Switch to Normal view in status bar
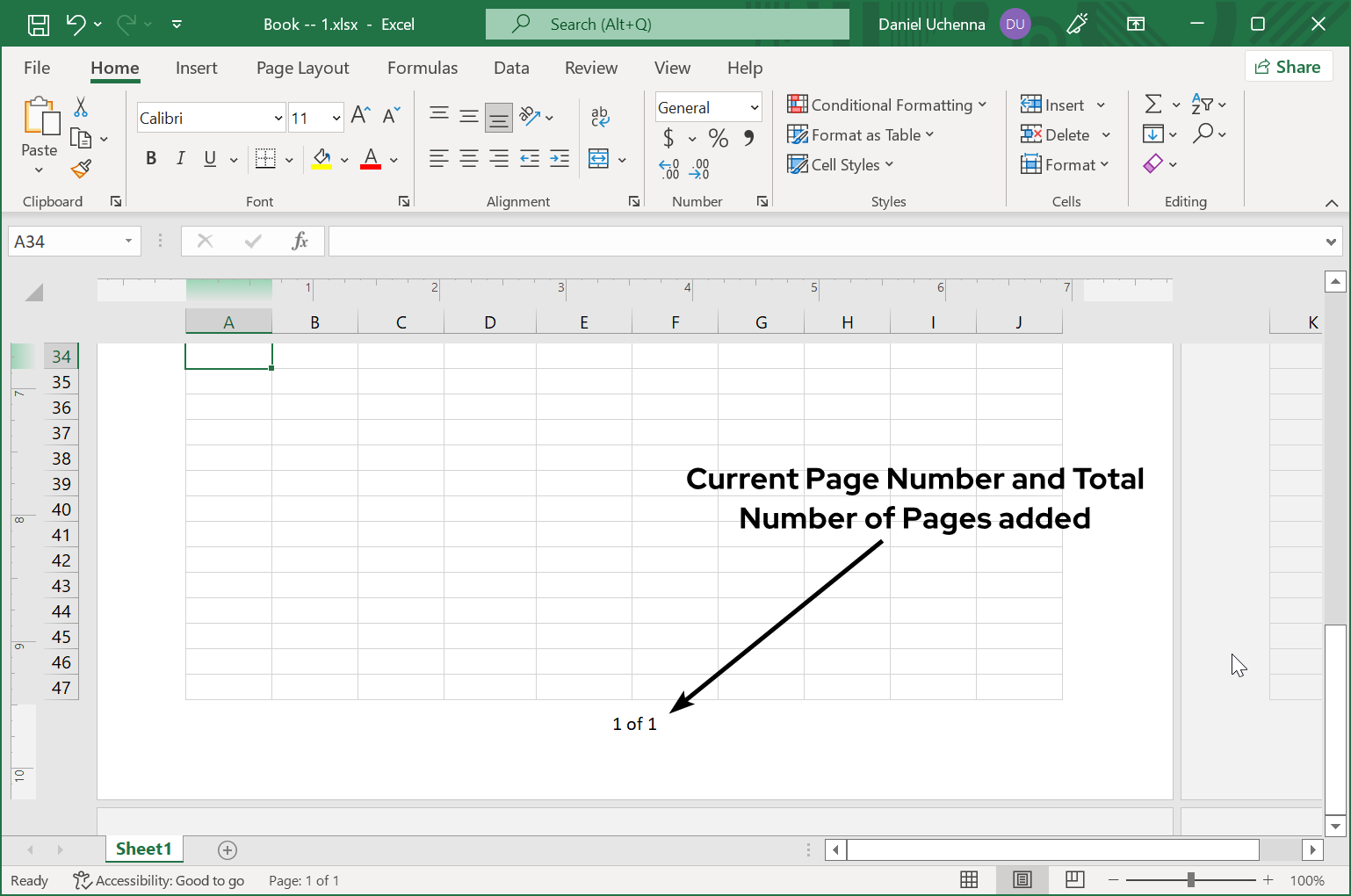 pos(969,879)
